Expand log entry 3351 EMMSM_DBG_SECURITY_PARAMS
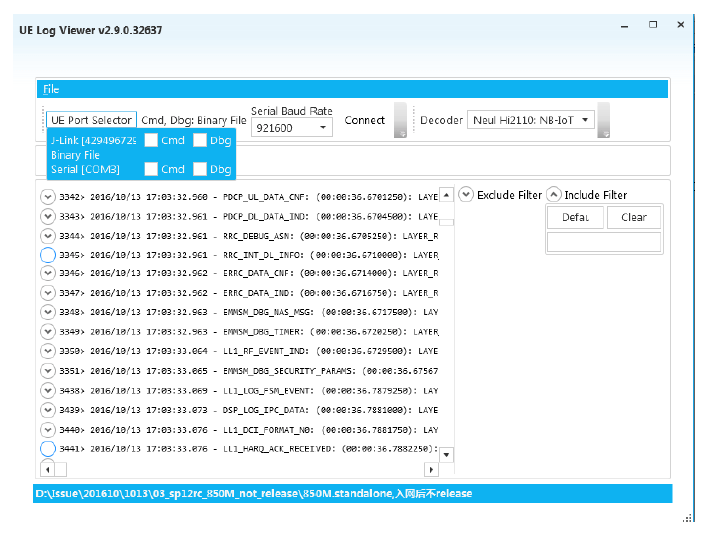Screen dimensions: 707x534 (x=48, y=371)
